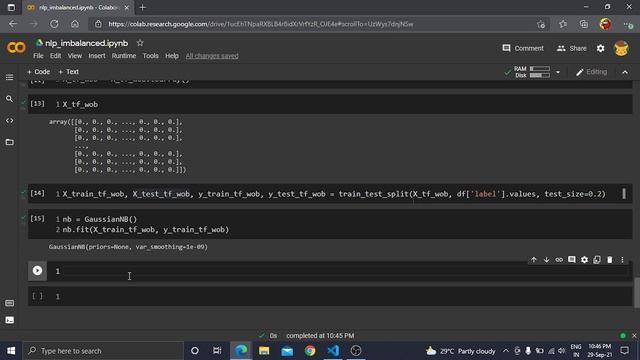Open Task View on the taskbar

click(217, 351)
